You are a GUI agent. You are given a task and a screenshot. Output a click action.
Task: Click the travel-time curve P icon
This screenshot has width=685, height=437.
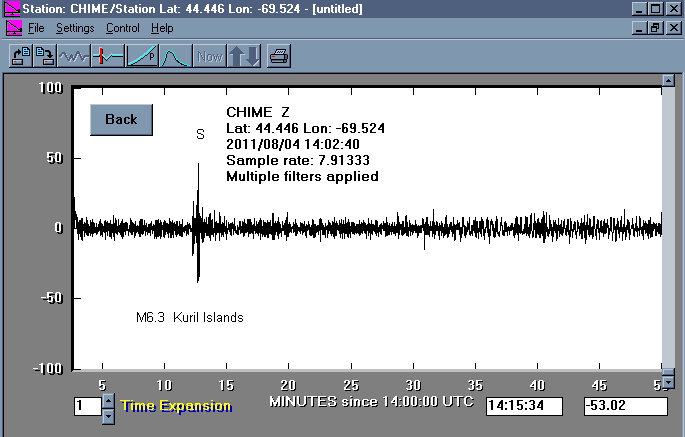[x=143, y=56]
